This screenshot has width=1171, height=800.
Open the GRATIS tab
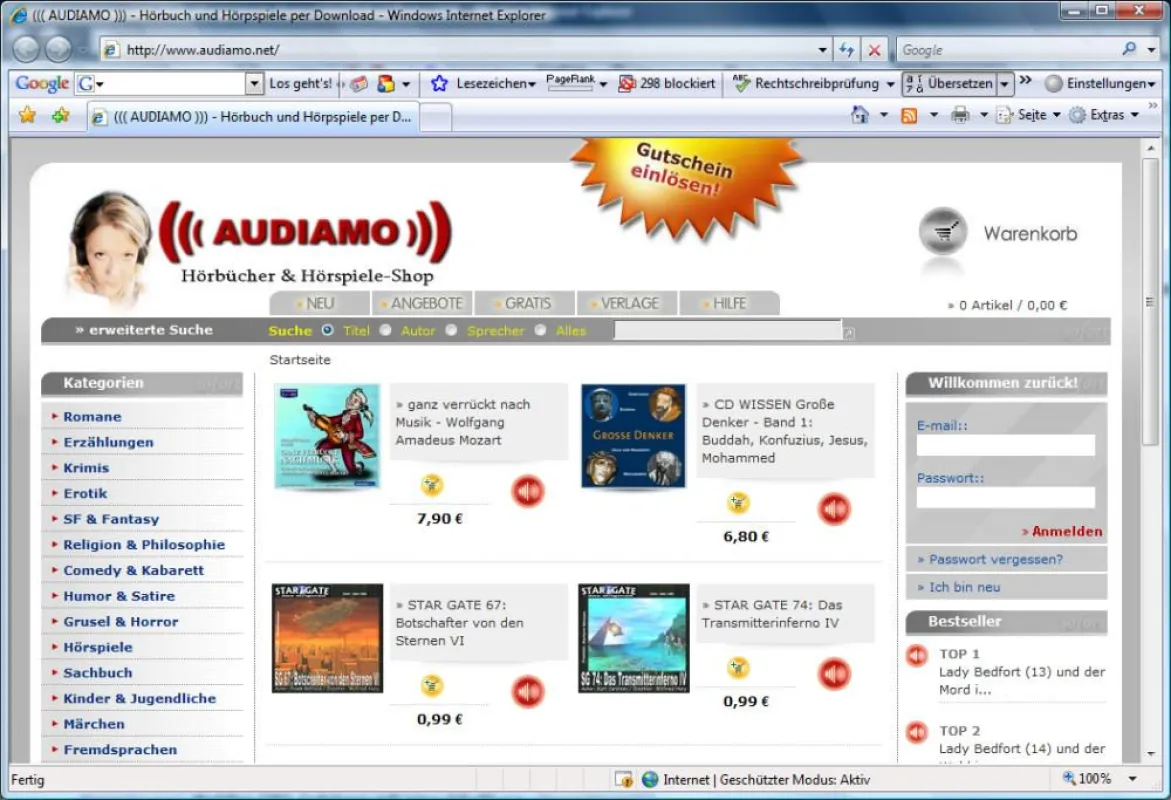[x=527, y=303]
